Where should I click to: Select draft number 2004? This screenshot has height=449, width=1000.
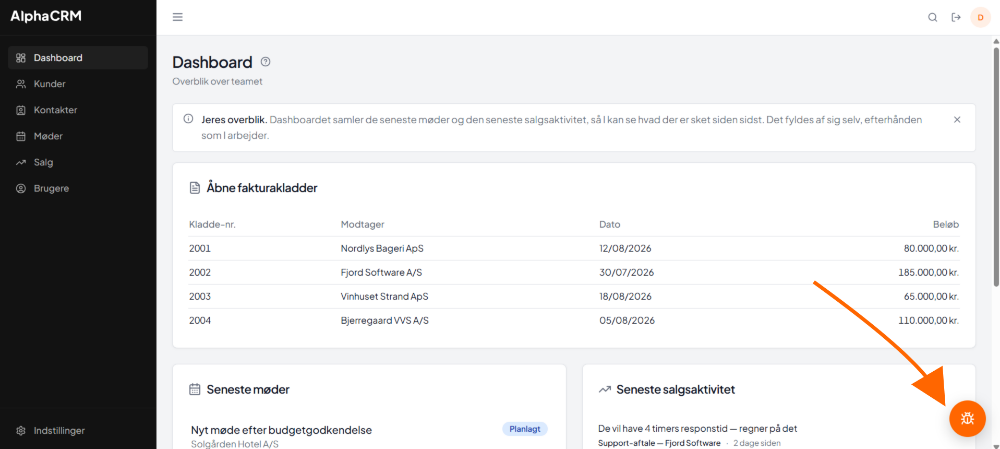click(200, 321)
